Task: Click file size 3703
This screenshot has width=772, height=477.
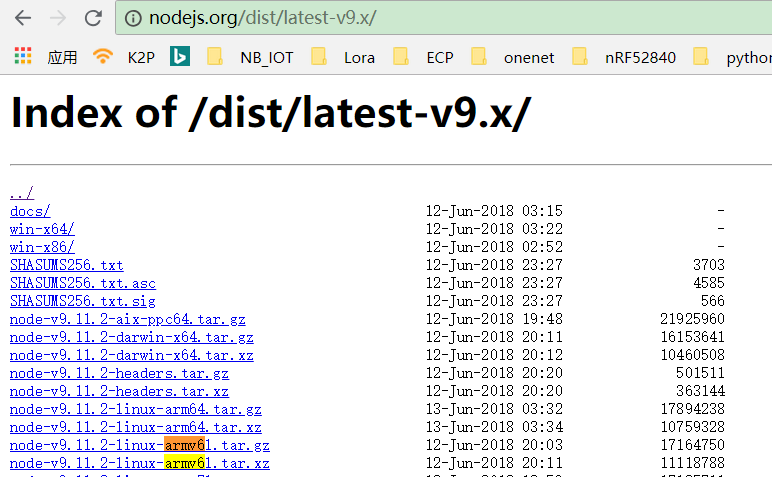Action: pos(708,265)
